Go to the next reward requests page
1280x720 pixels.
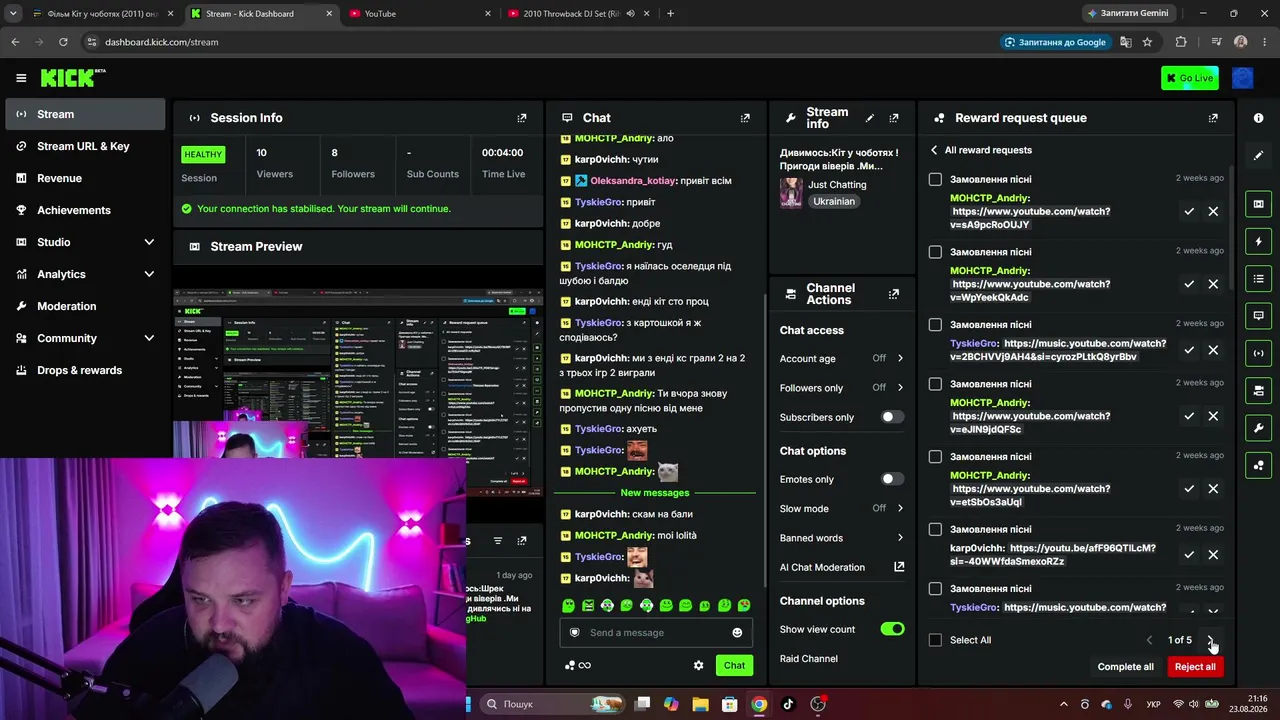pyautogui.click(x=1210, y=640)
